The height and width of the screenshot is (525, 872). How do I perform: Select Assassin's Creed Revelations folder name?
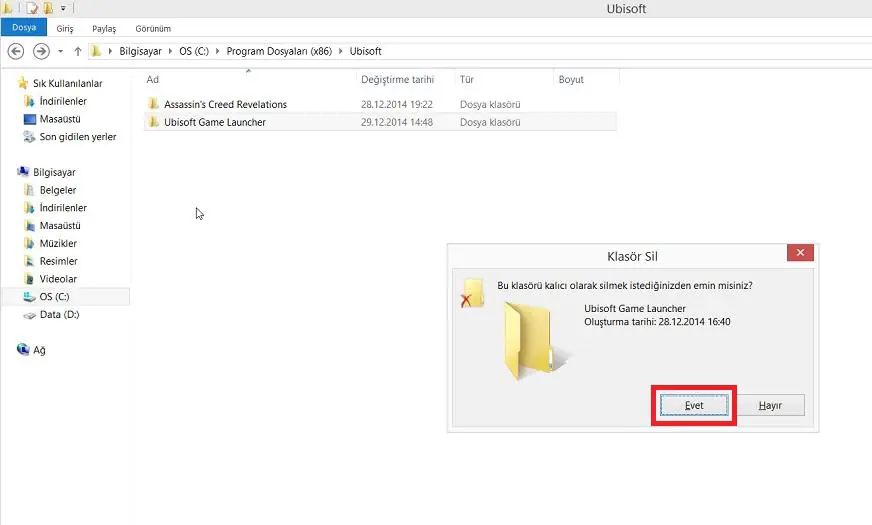225,105
